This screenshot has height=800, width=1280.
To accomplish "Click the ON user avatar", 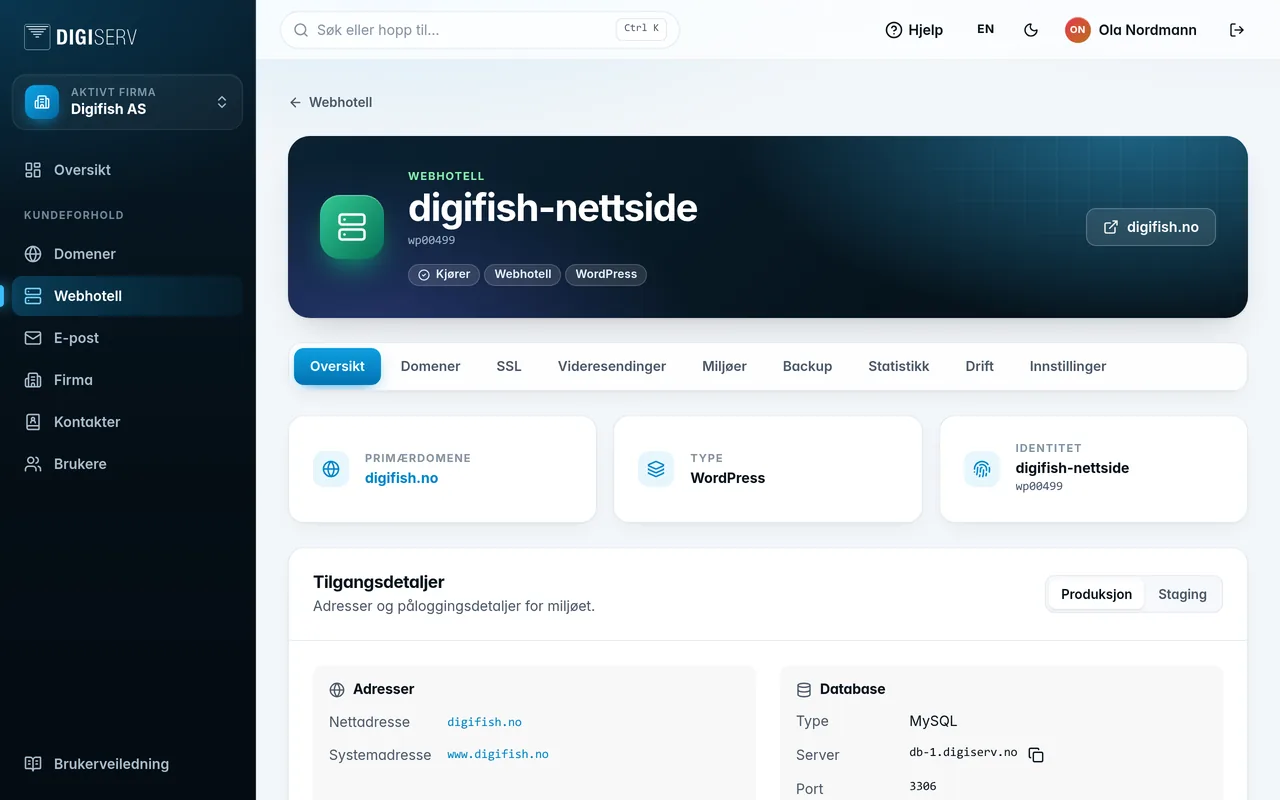I will coord(1077,30).
